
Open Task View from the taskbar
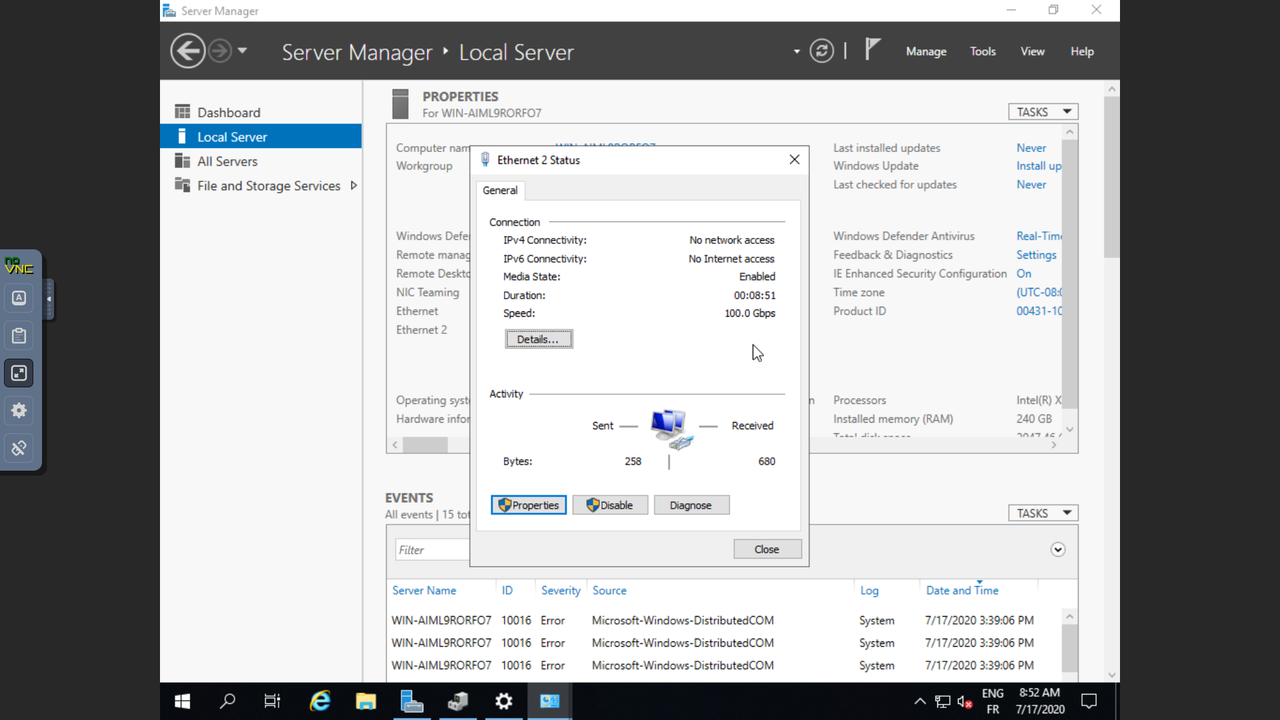pos(272,702)
